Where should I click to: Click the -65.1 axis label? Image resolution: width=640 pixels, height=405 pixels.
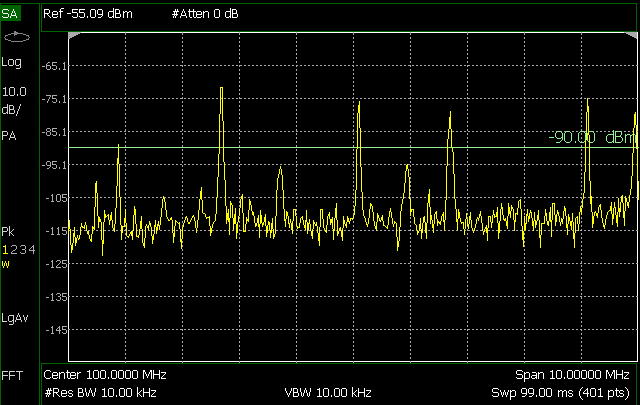pyautogui.click(x=56, y=66)
